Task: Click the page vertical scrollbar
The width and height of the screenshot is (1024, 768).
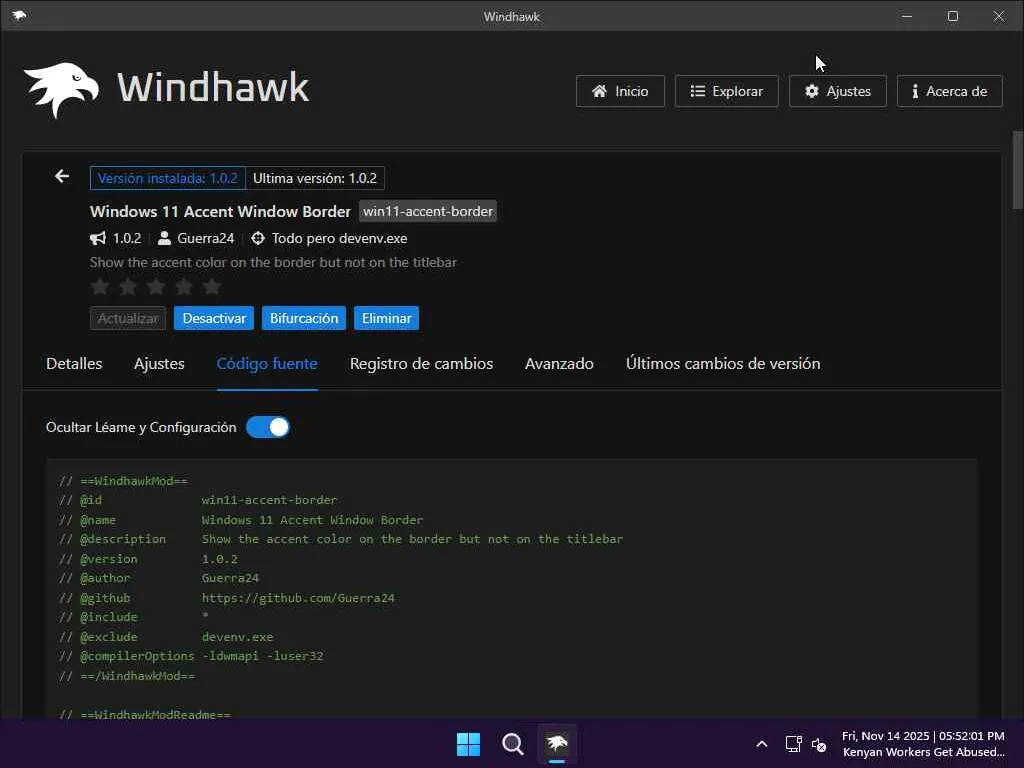Action: 1017,170
